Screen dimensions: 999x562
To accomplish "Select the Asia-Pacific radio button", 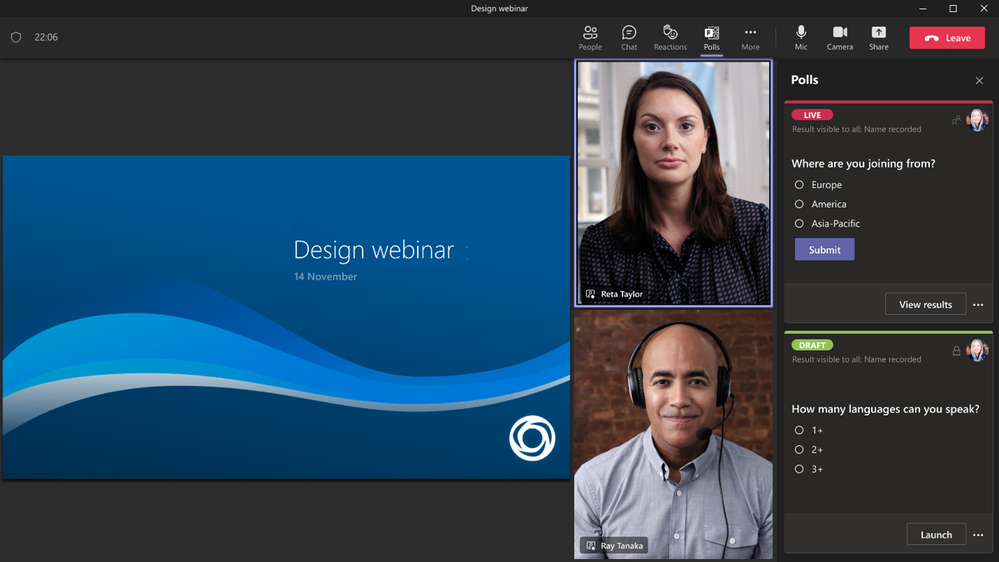I will [799, 224].
